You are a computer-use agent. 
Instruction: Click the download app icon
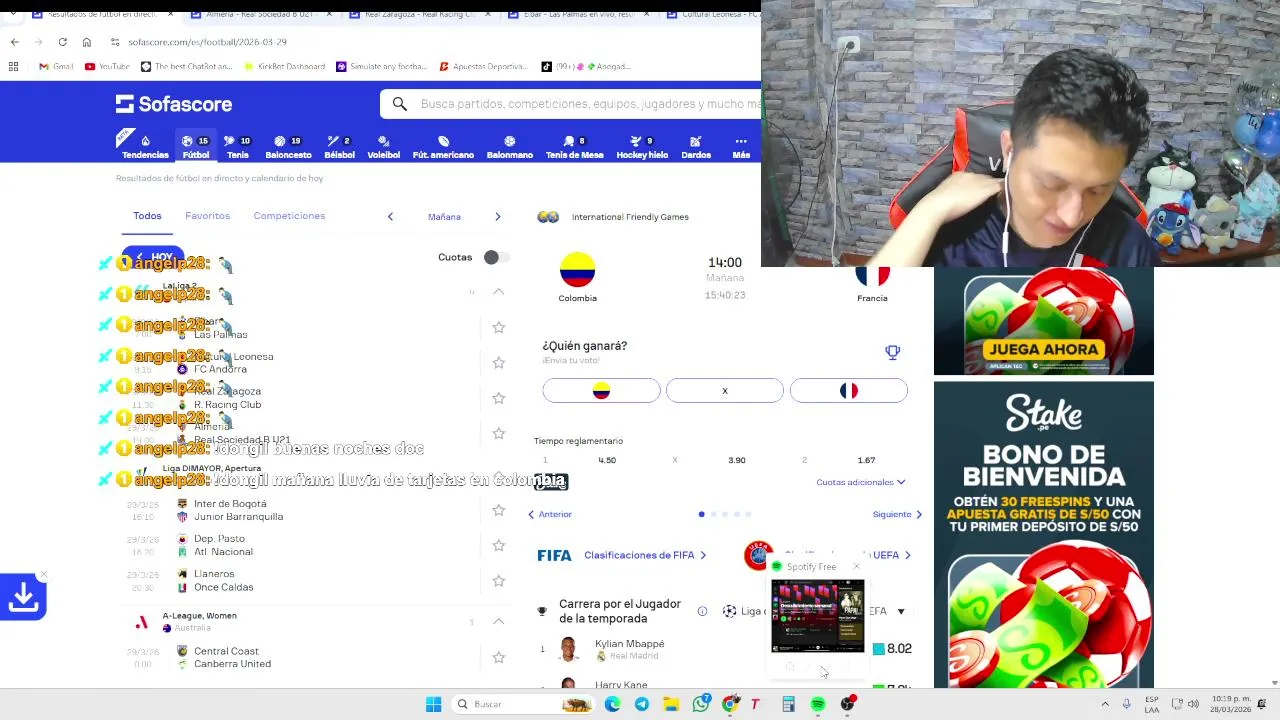coord(23,598)
